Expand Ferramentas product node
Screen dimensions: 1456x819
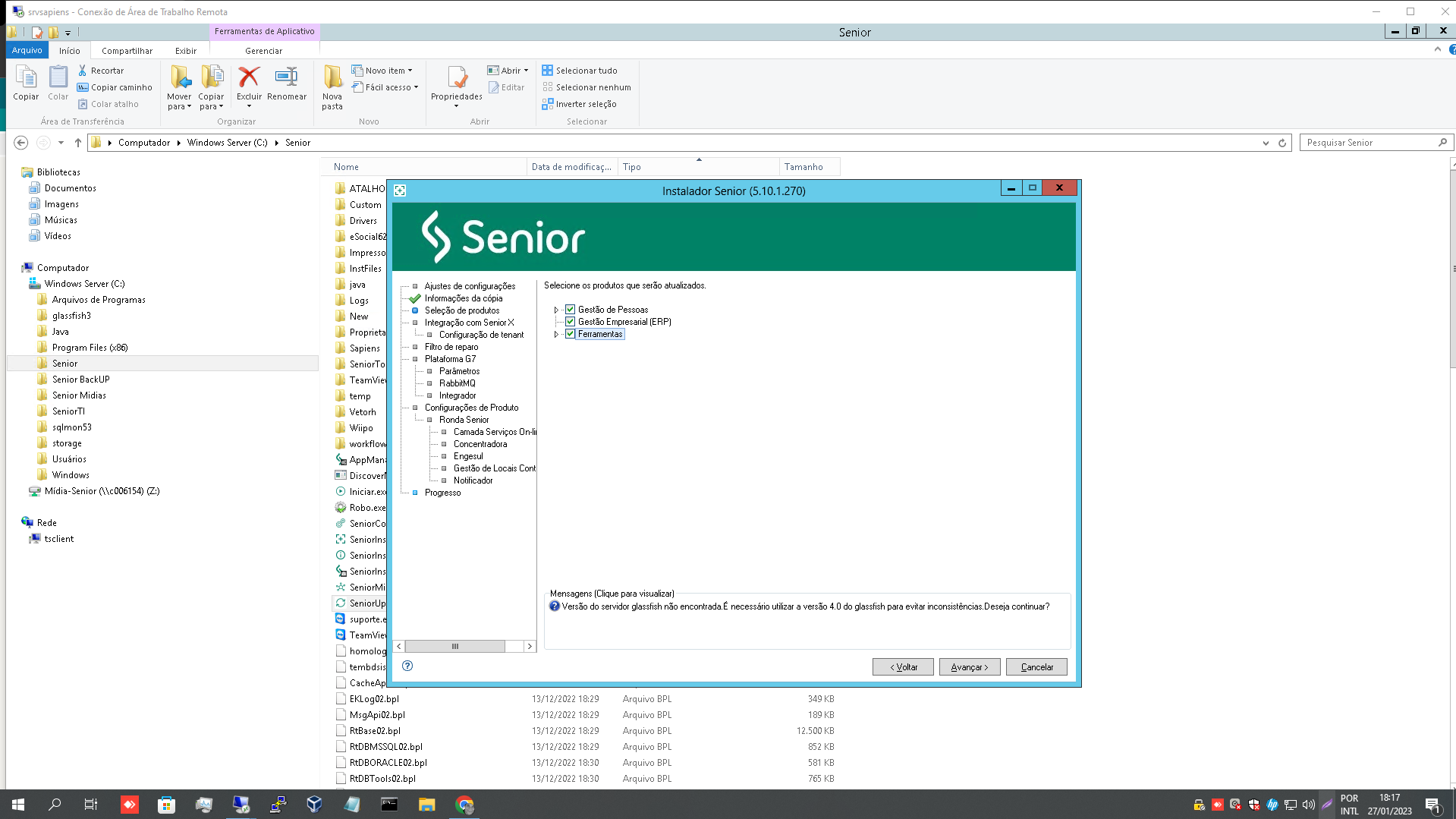556,334
